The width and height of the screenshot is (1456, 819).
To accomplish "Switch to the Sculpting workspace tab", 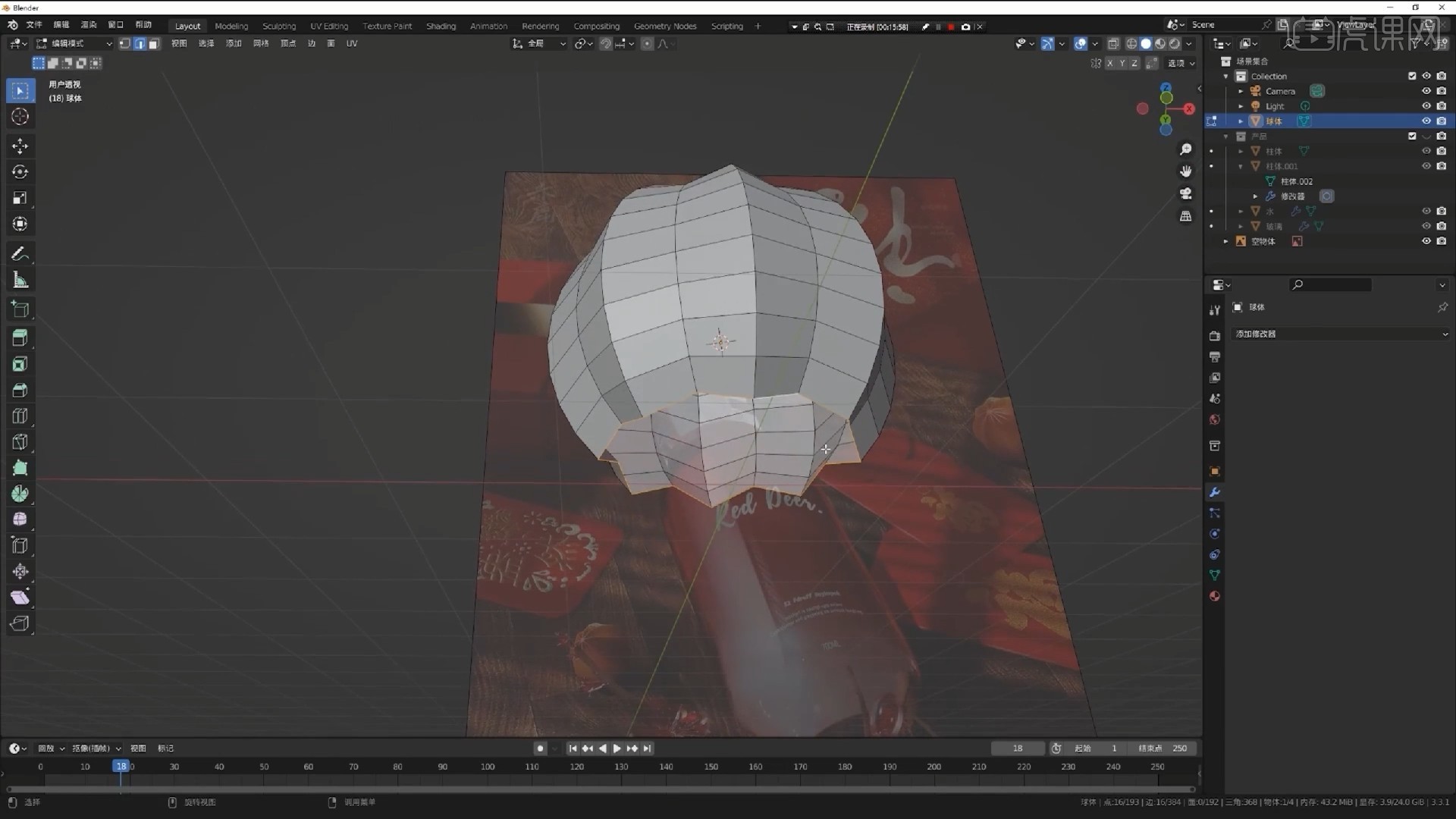I will pyautogui.click(x=279, y=26).
